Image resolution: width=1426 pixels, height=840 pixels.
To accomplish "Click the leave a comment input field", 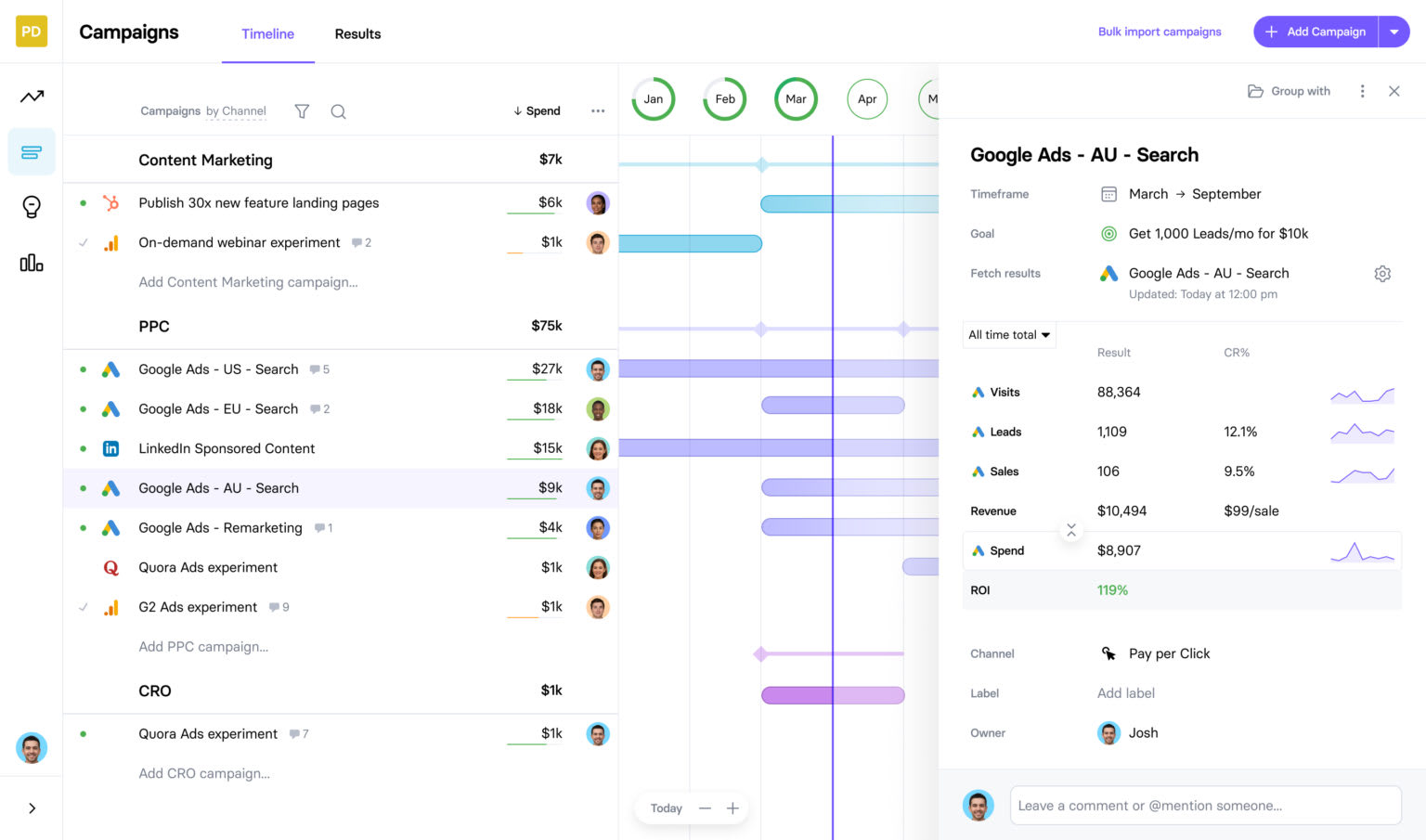I will (1205, 806).
